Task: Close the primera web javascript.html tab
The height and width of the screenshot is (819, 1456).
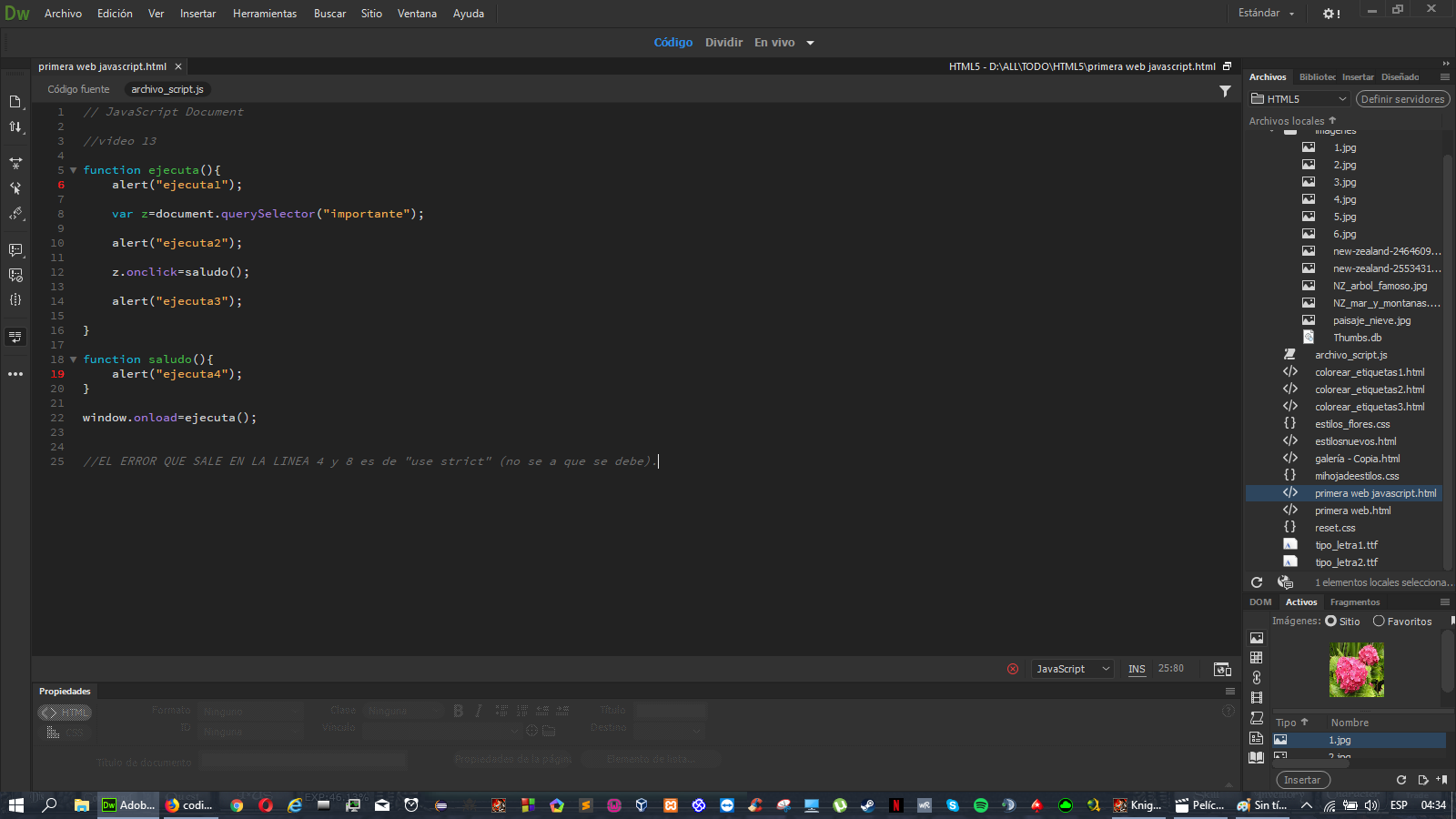Action: tap(178, 66)
